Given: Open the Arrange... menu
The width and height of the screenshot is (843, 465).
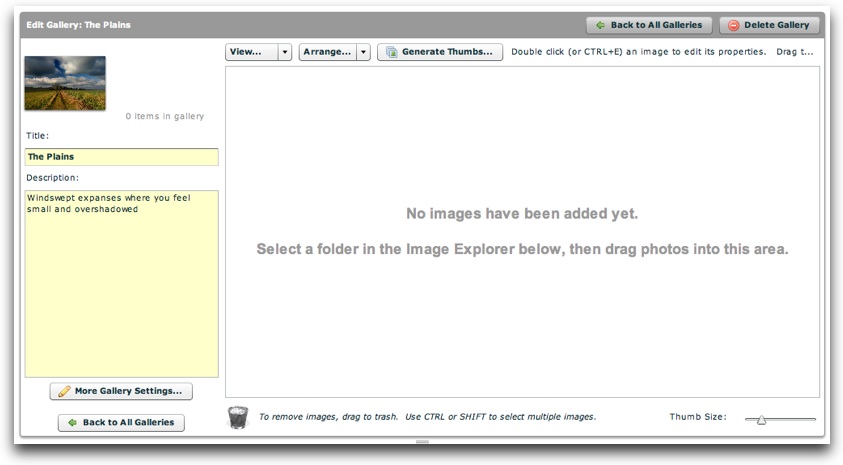Looking at the screenshot, I should point(327,52).
